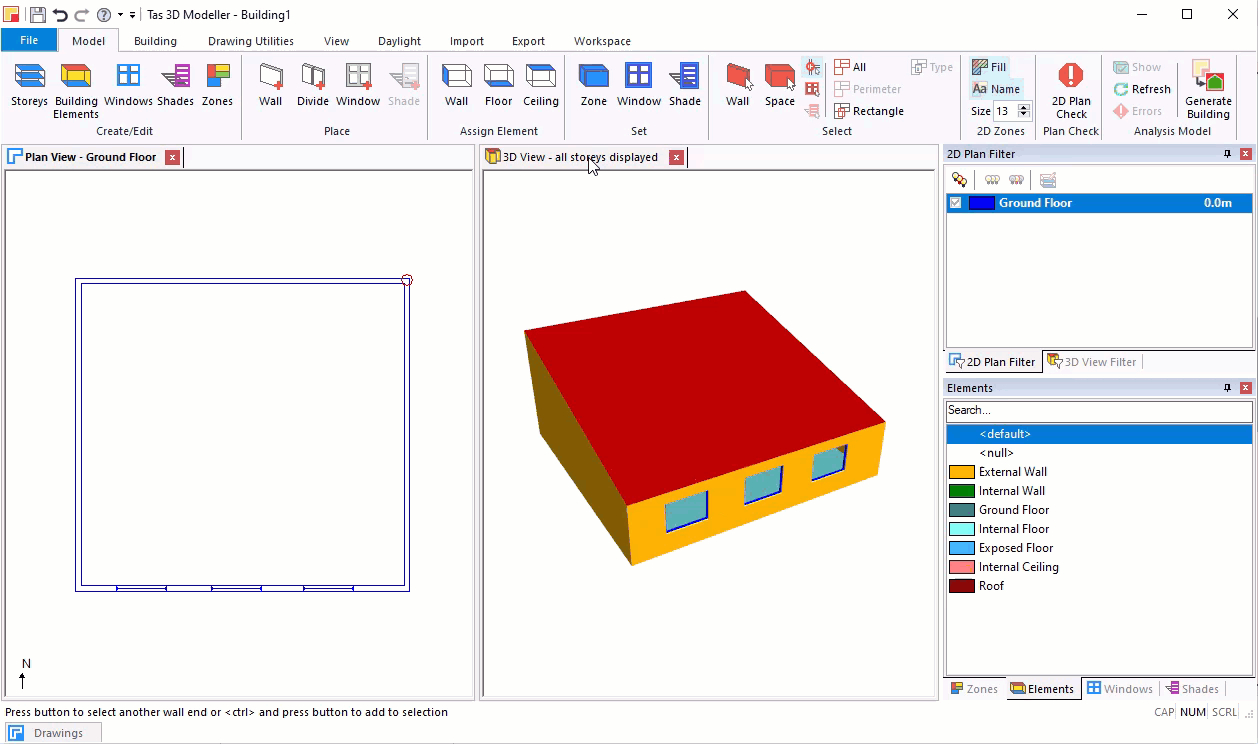The height and width of the screenshot is (744, 1258).
Task: Select Internal Wall element row
Action: pyautogui.click(x=1099, y=491)
